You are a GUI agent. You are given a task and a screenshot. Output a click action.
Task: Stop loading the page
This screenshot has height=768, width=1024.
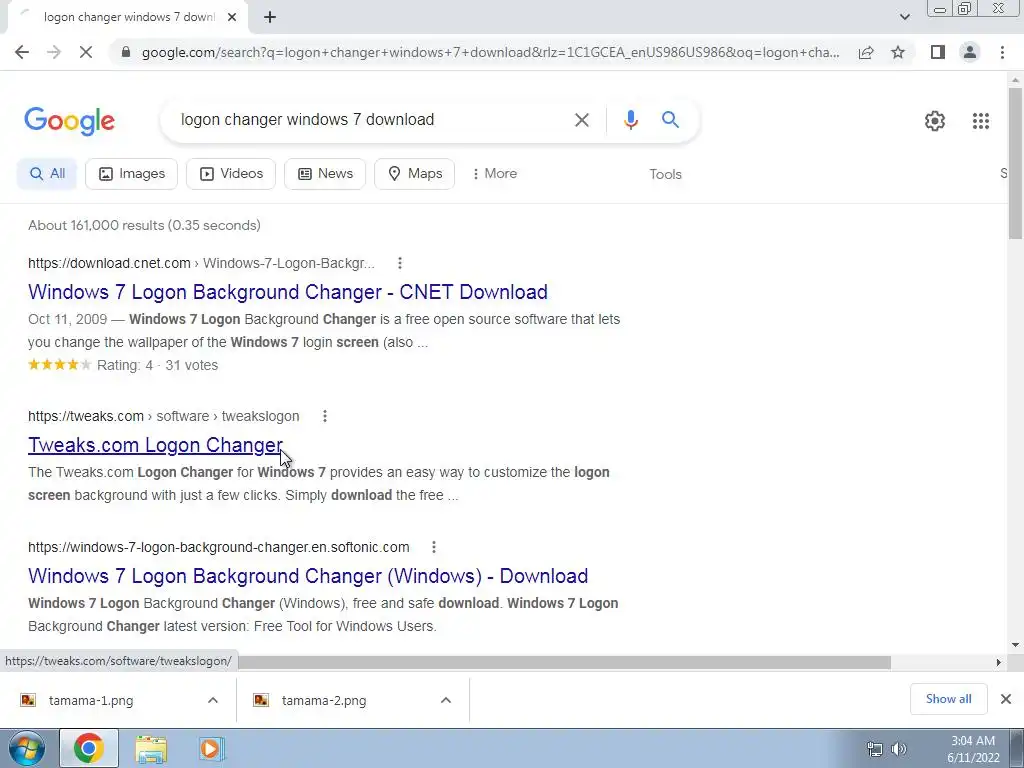point(86,52)
